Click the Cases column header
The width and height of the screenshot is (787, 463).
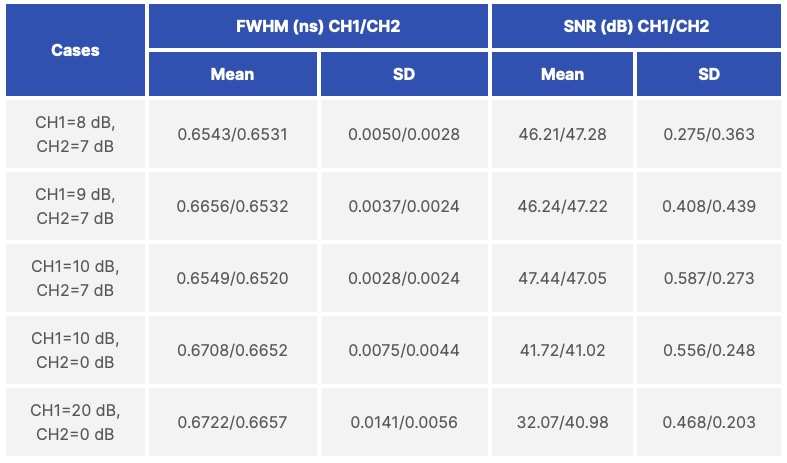click(75, 50)
